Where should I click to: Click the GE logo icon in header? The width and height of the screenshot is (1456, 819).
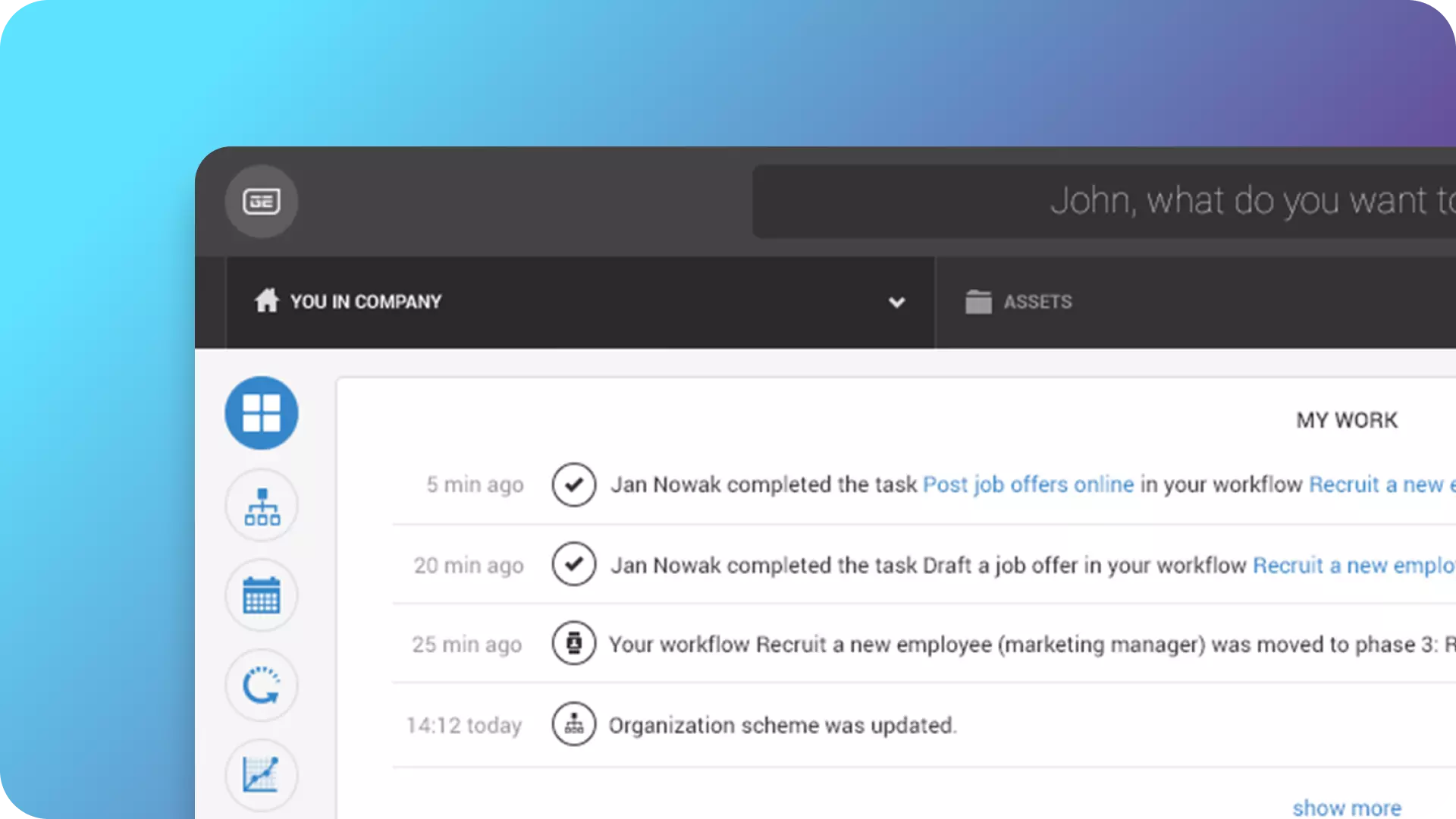(x=262, y=202)
